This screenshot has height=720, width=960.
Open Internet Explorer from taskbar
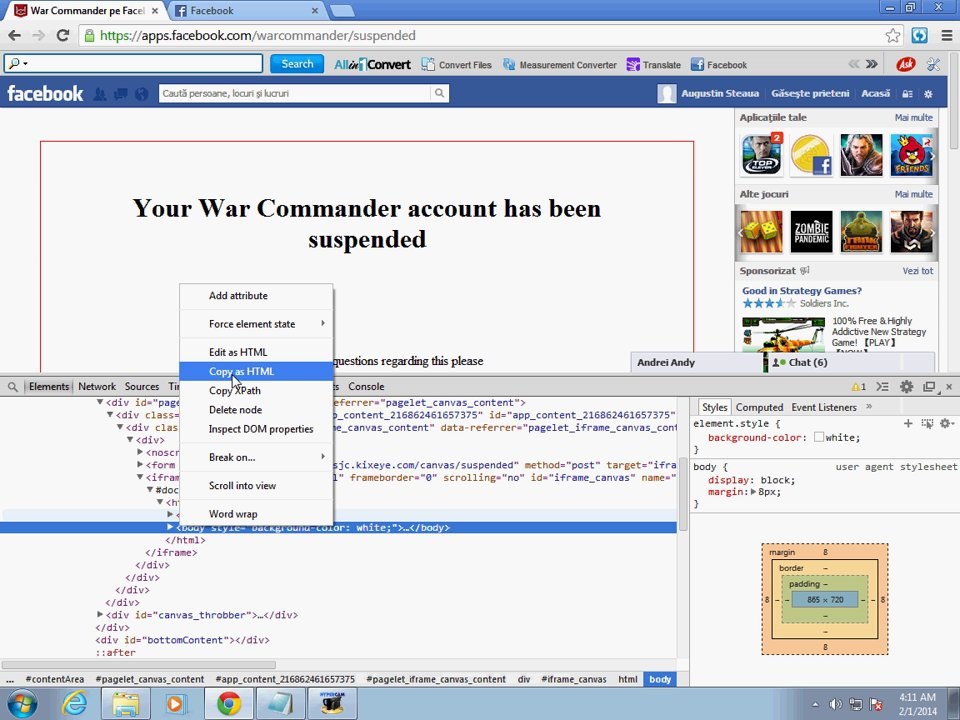[x=75, y=703]
